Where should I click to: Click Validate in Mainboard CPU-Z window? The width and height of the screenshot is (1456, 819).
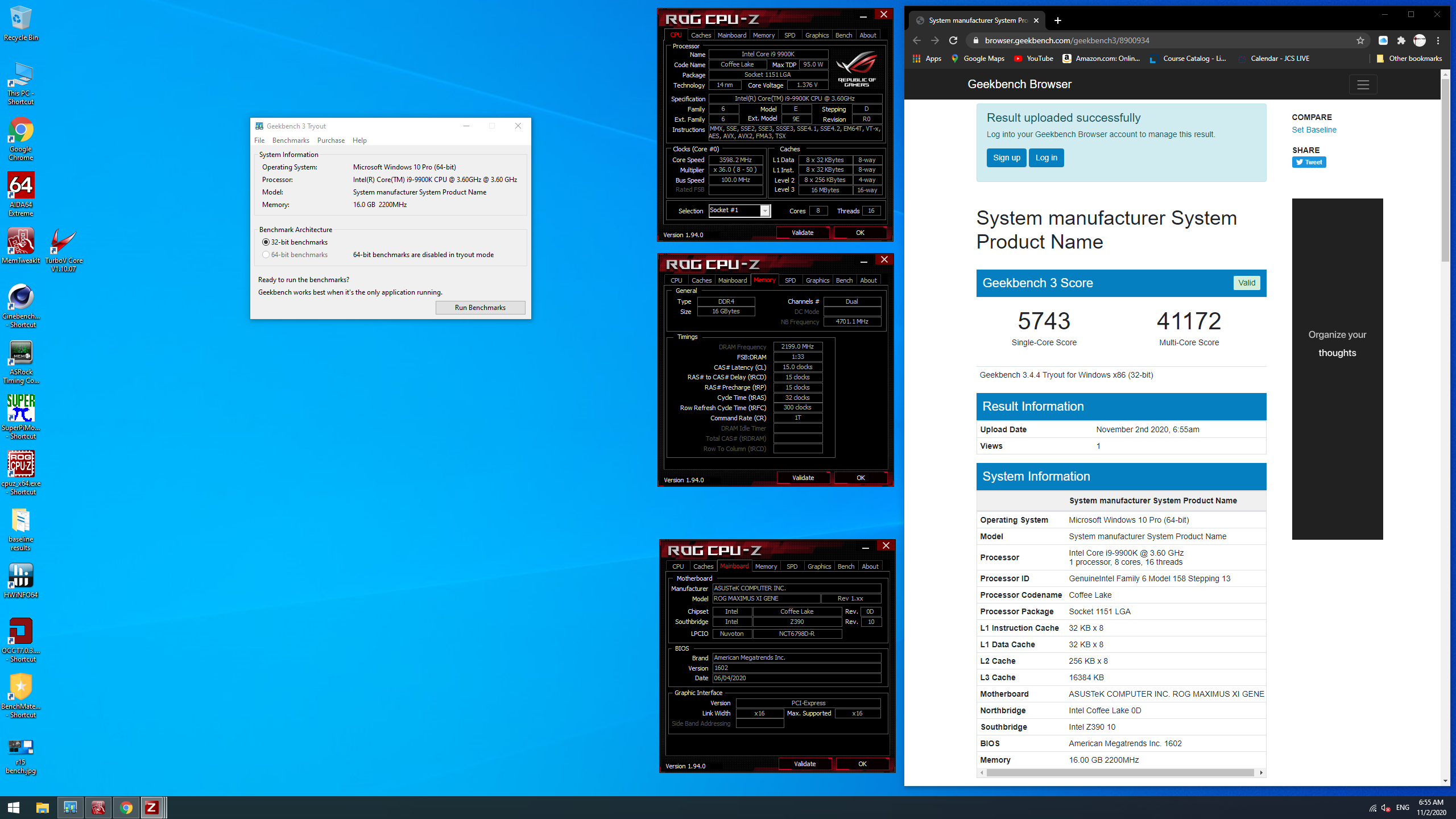805,764
